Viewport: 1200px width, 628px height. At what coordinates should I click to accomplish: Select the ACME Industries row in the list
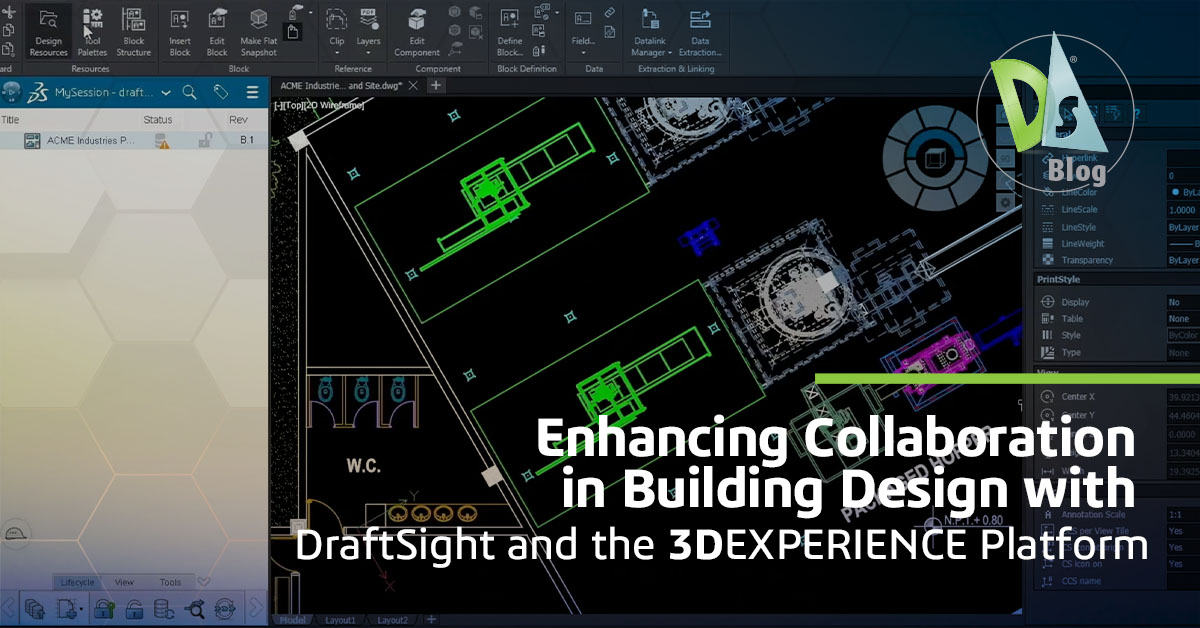[134, 141]
